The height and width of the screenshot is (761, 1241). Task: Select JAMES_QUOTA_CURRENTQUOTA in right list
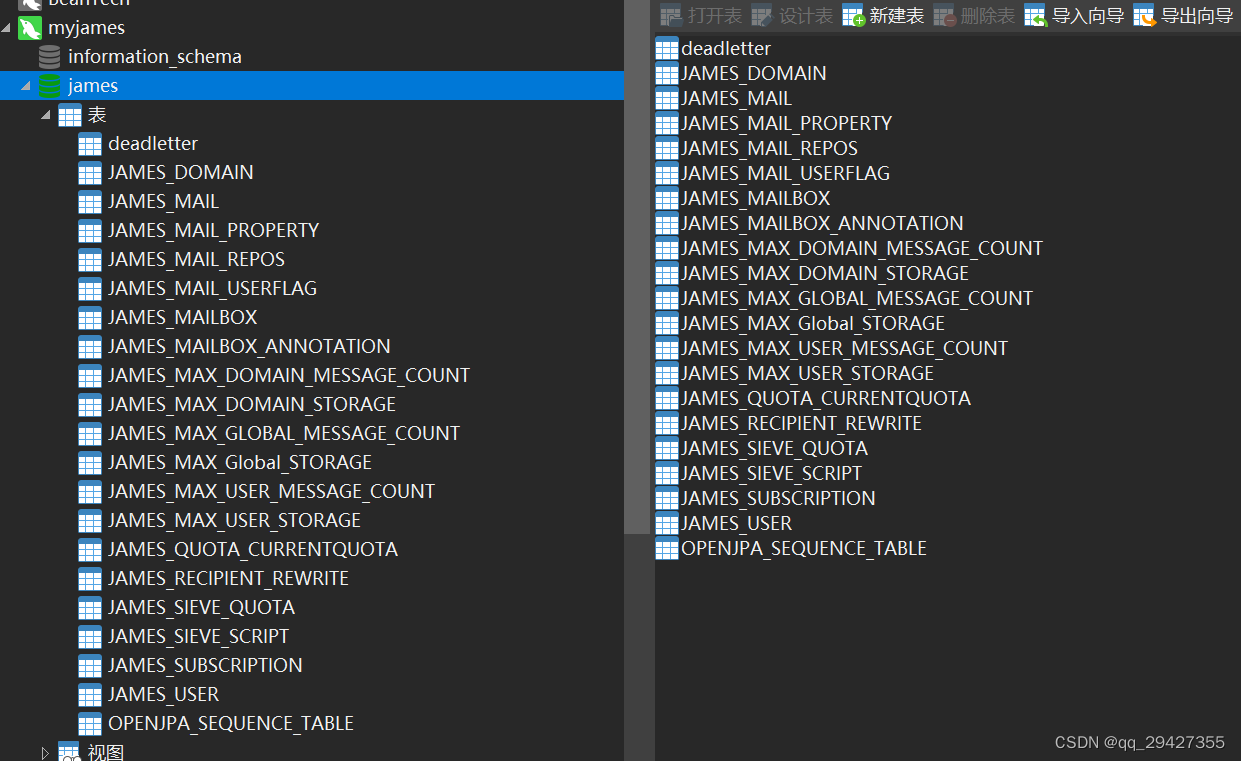[826, 398]
